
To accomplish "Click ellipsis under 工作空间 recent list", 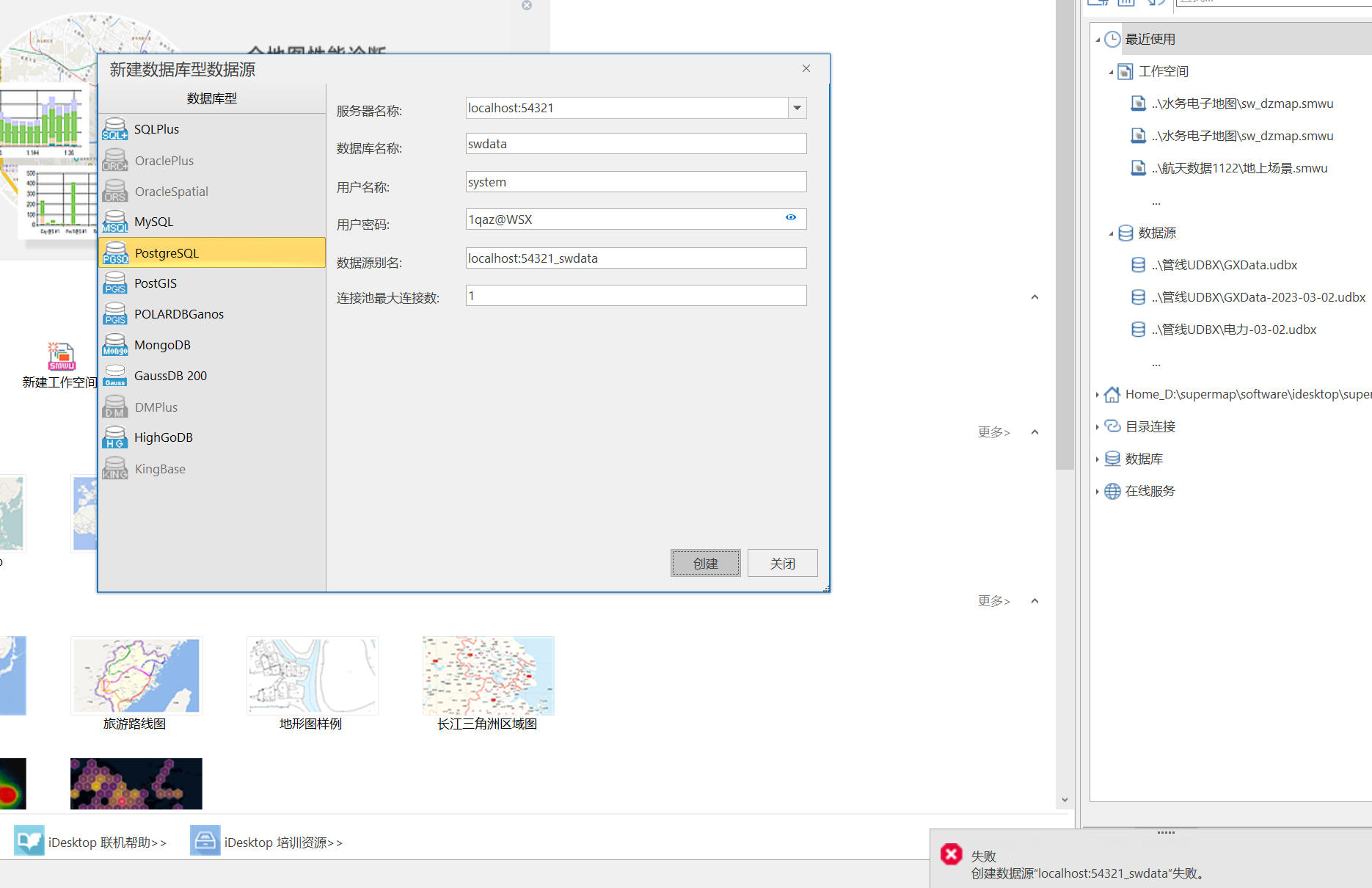I will pyautogui.click(x=1156, y=201).
